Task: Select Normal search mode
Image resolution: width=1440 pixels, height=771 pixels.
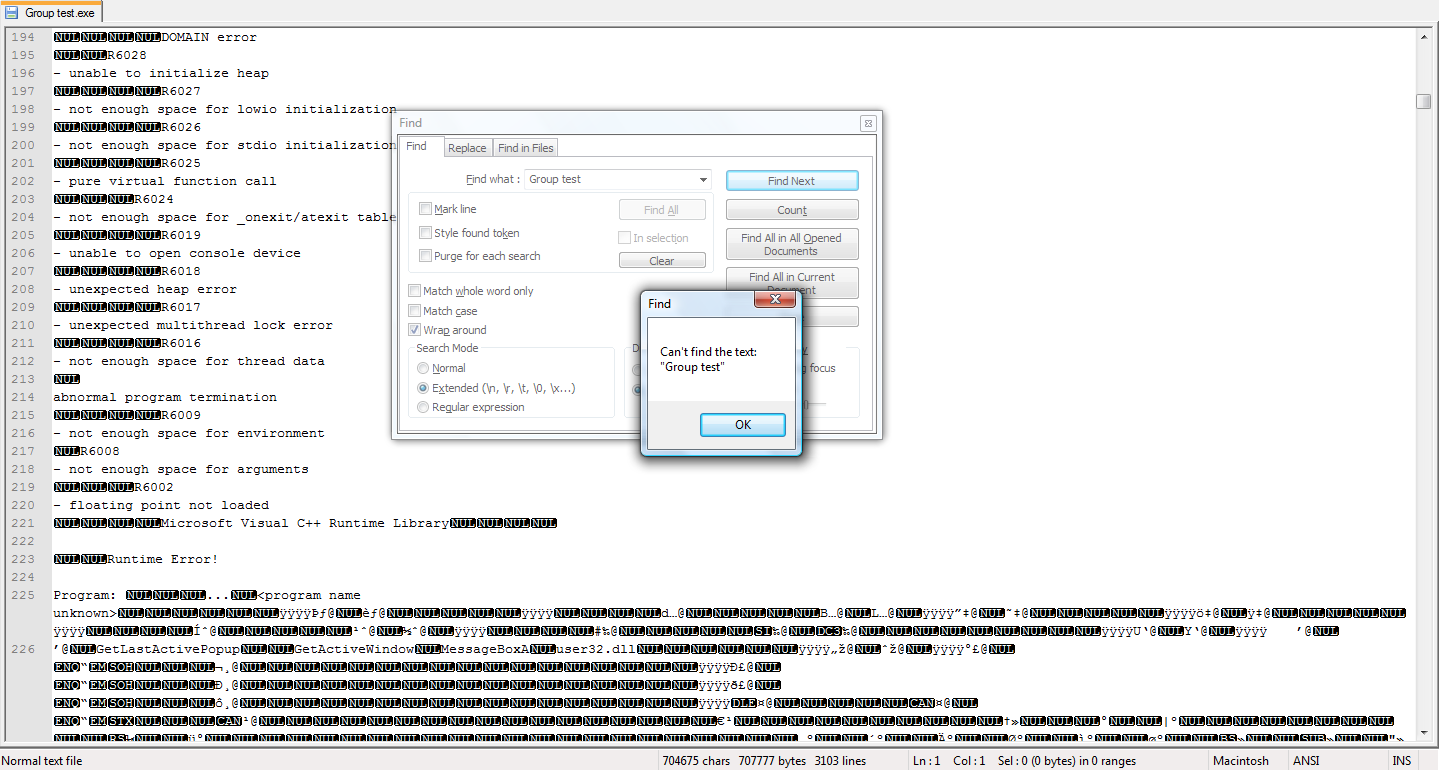Action: pos(424,368)
